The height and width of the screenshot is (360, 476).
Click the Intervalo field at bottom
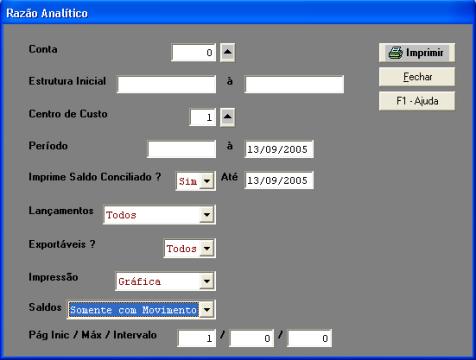click(x=310, y=338)
